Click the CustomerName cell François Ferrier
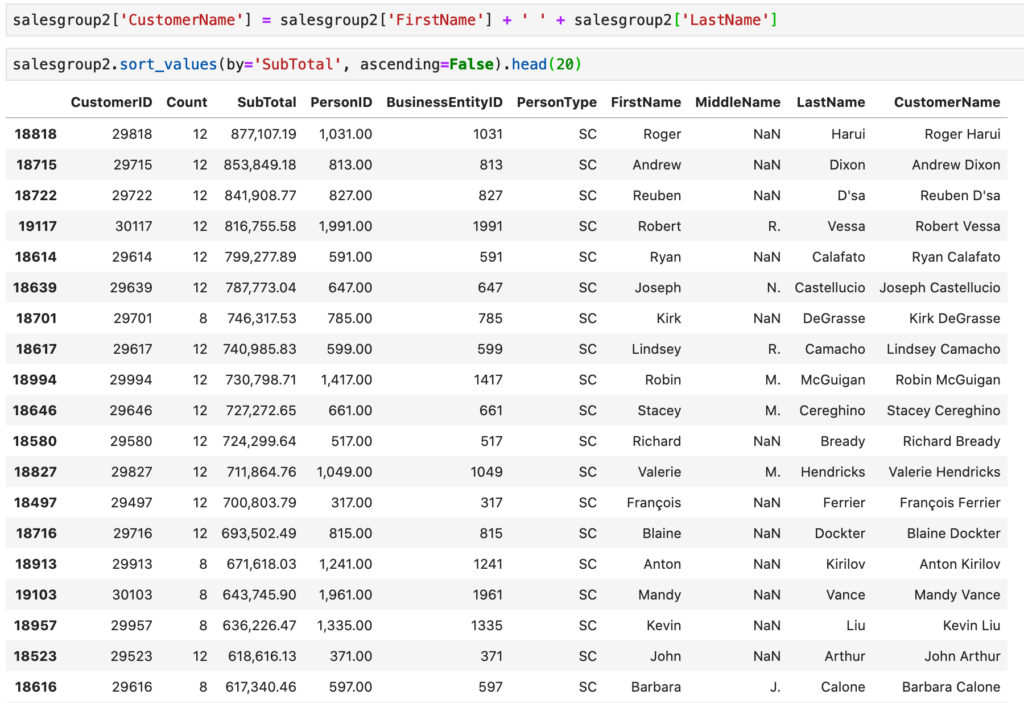The width and height of the screenshot is (1024, 703). [x=950, y=502]
